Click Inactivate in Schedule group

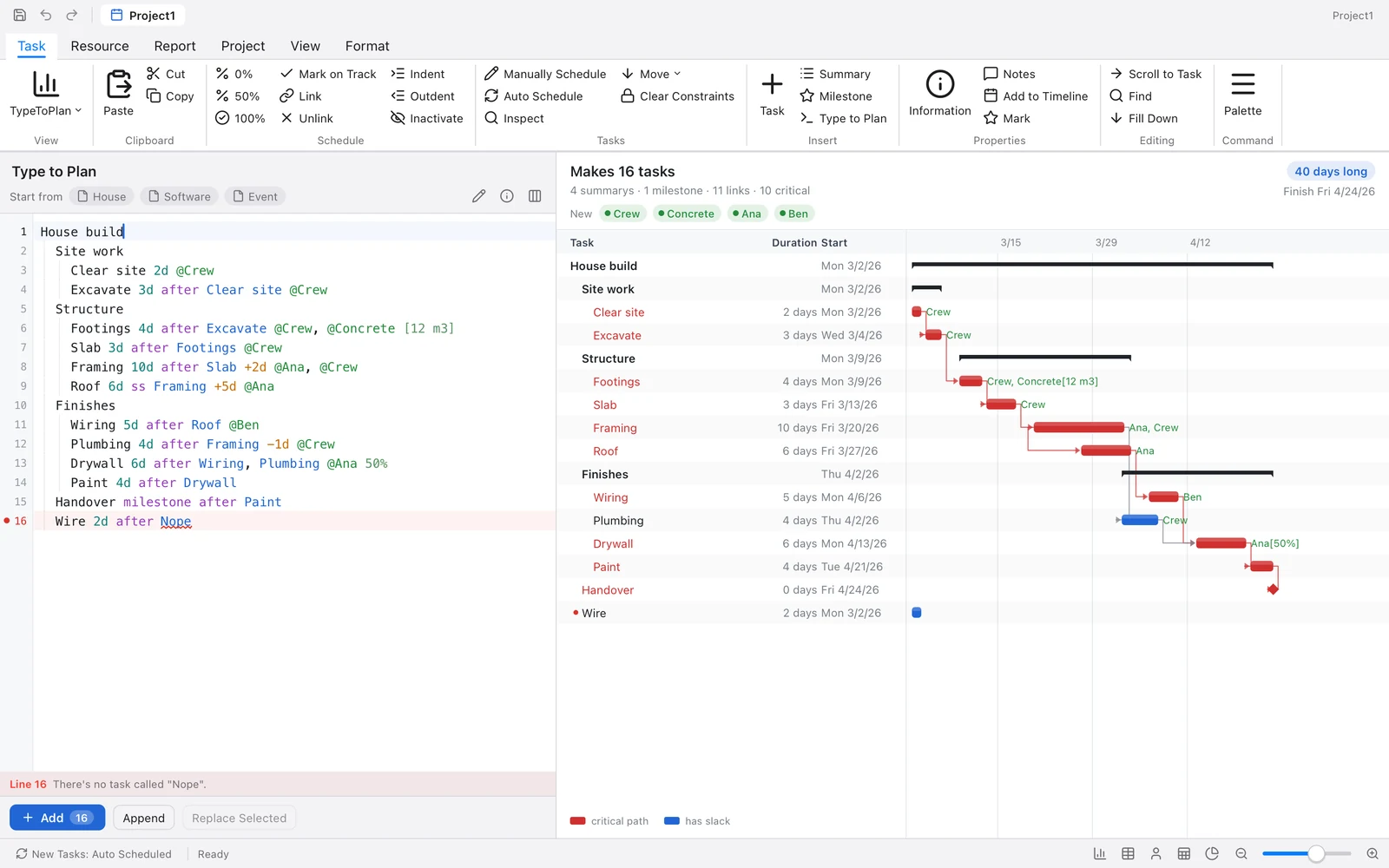tap(427, 118)
